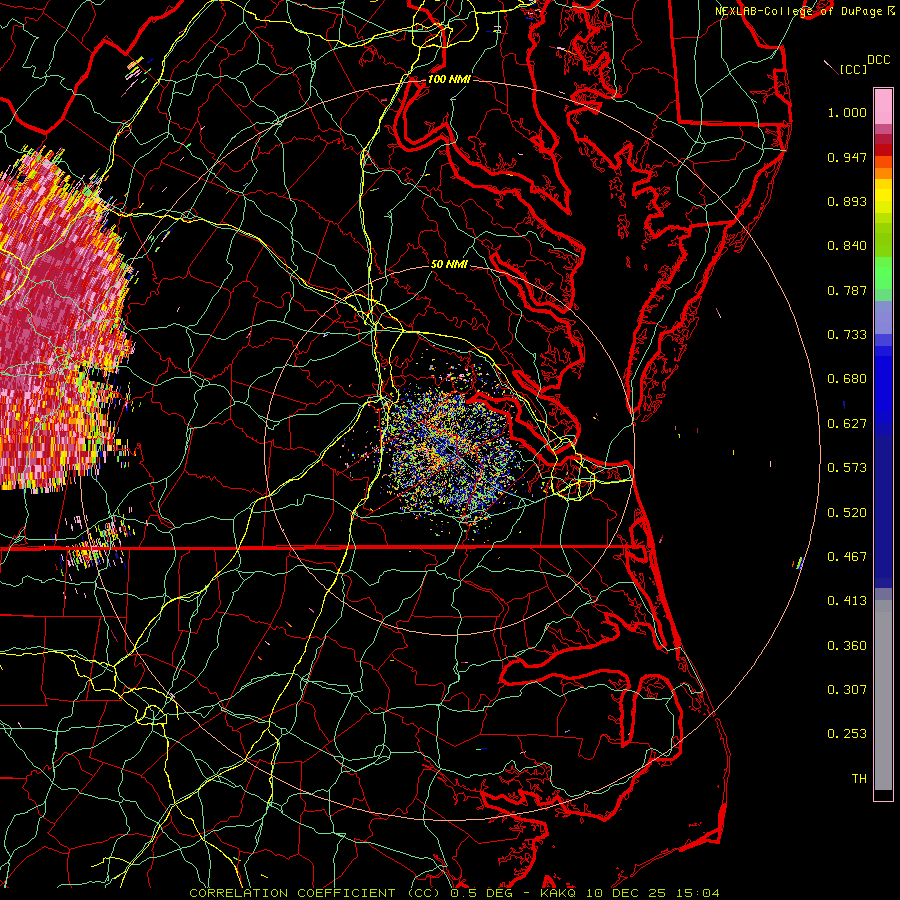Click the 0.627 scale value
Screen dimensions: 900x900
(847, 424)
